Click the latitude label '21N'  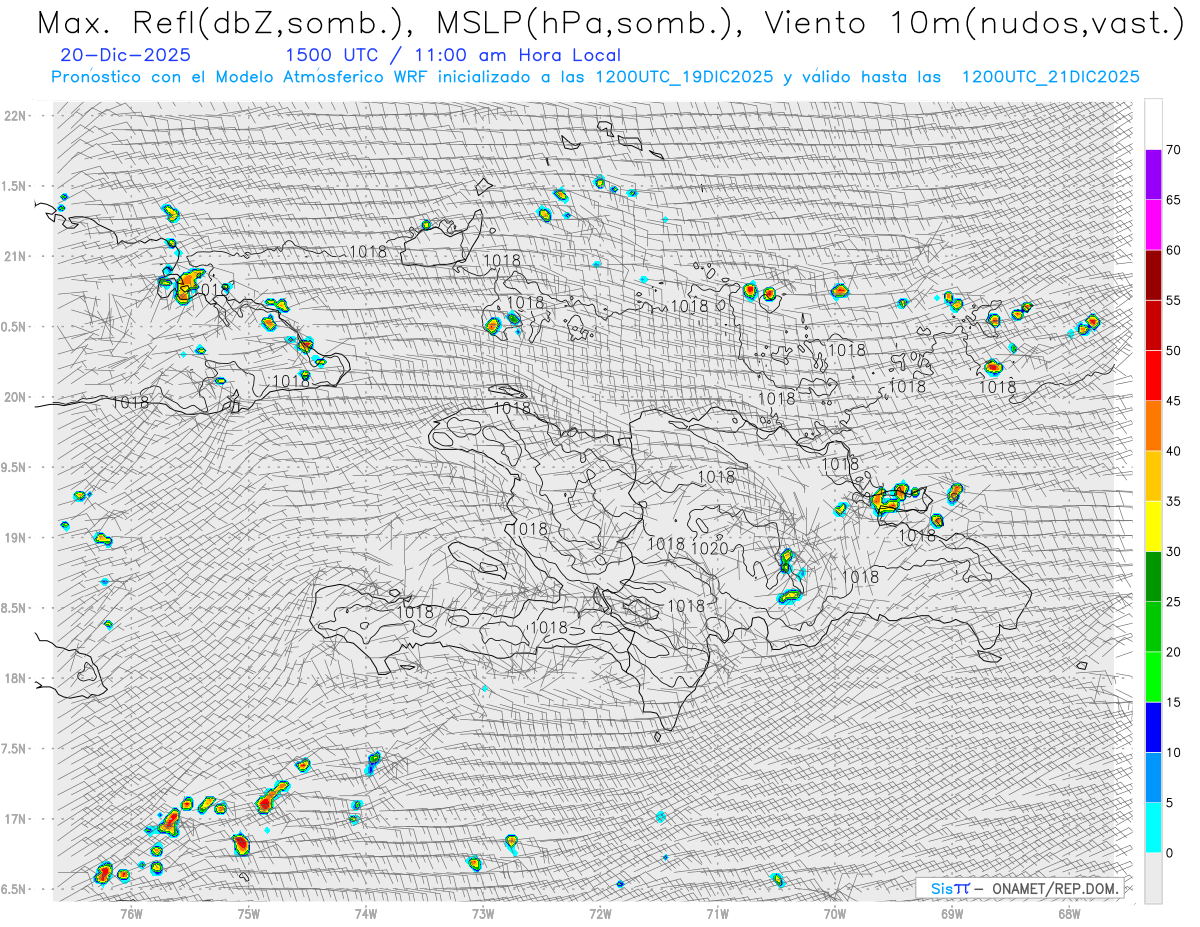point(16,256)
